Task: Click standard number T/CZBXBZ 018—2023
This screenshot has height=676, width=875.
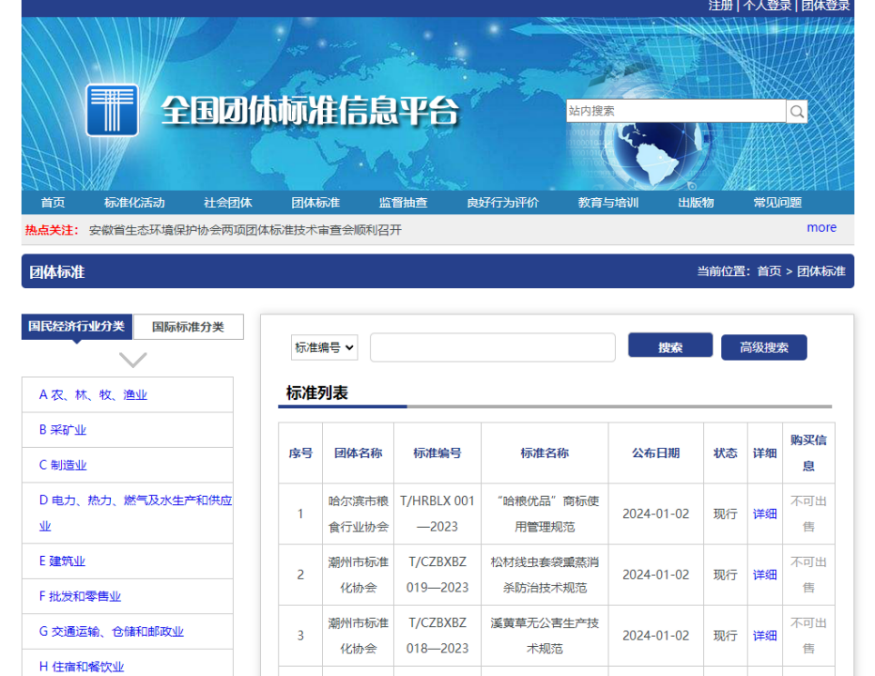Action: click(437, 635)
